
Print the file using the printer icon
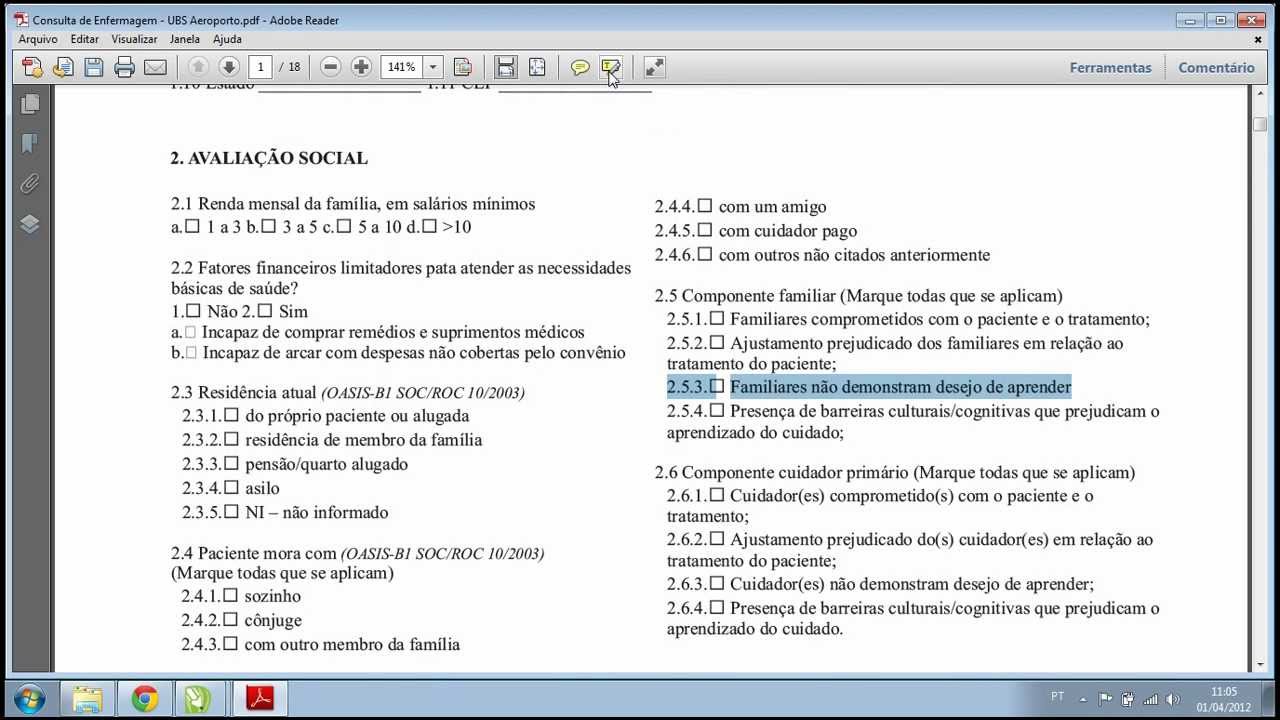(124, 67)
